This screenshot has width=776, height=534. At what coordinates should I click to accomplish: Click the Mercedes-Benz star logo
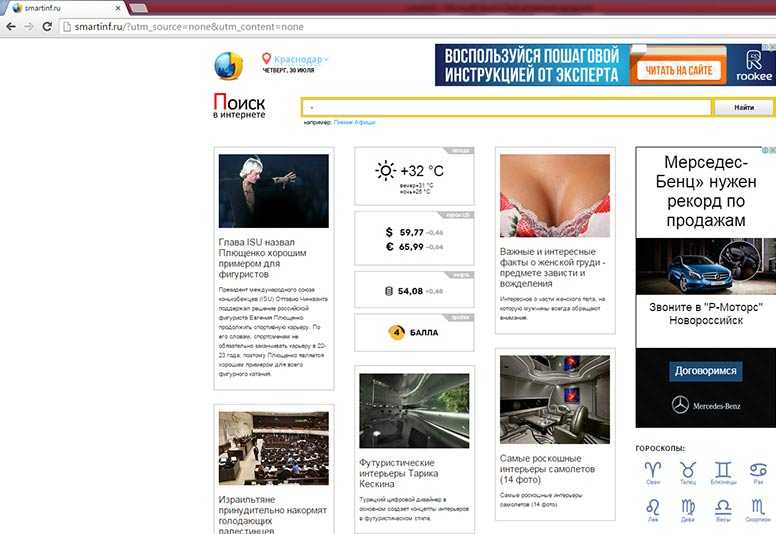click(680, 405)
